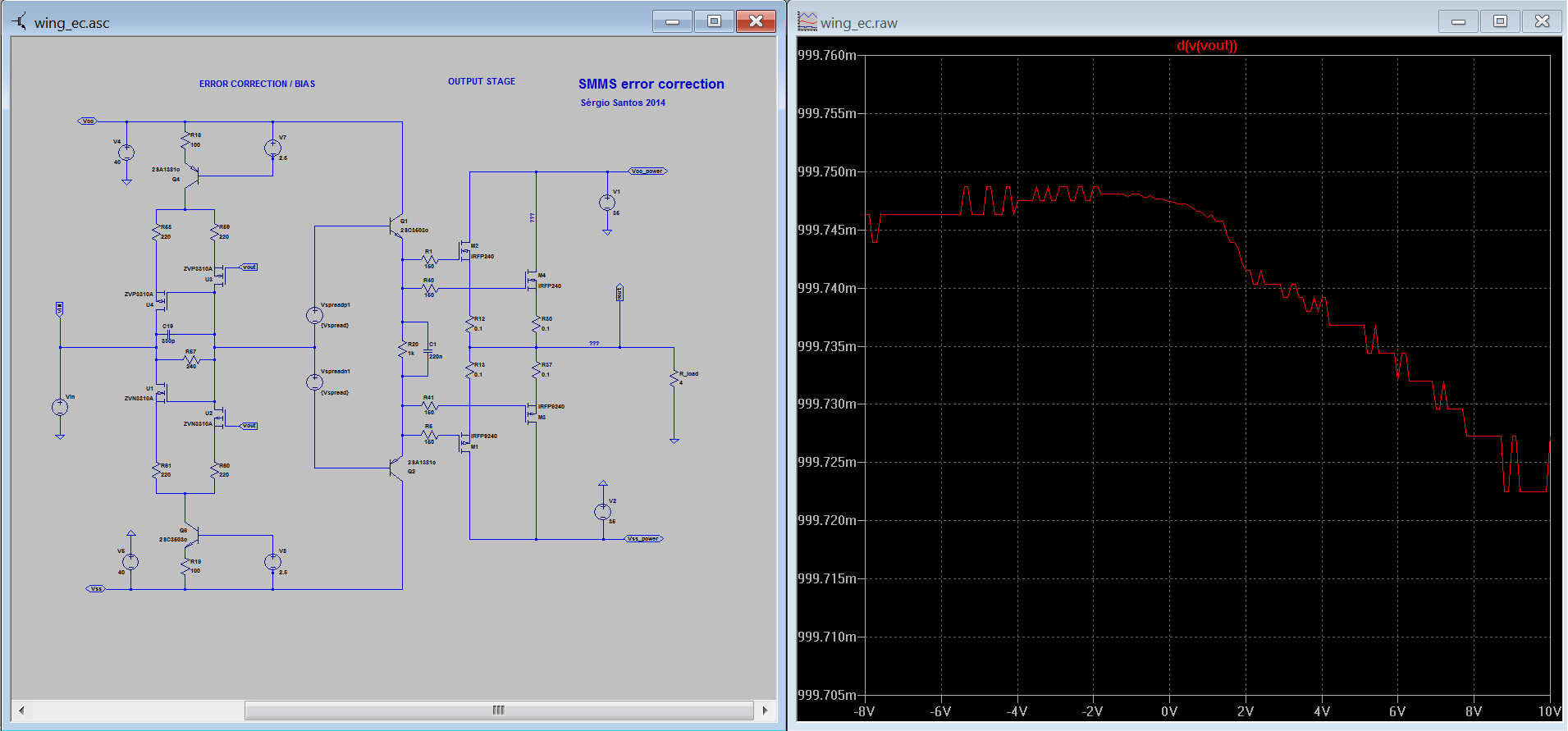Click resistor R20 1k symbol
Image resolution: width=1568 pixels, height=731 pixels.
tap(402, 350)
